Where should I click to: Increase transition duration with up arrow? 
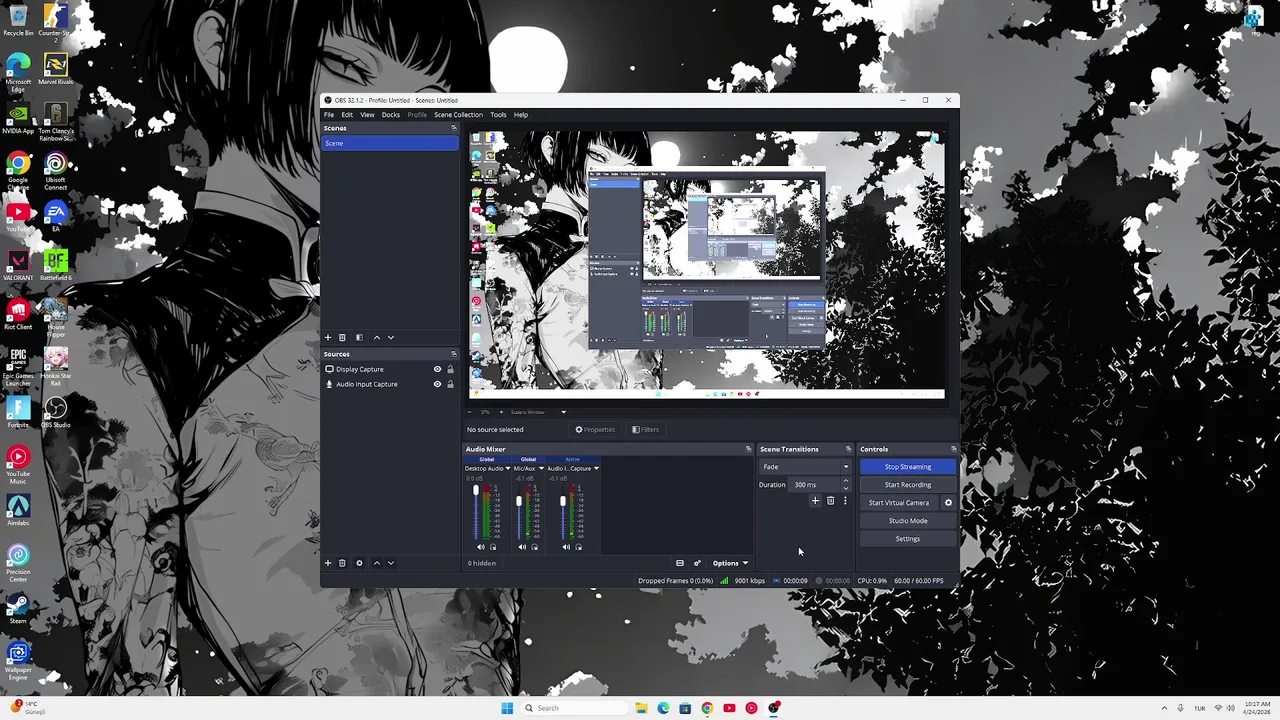(845, 481)
